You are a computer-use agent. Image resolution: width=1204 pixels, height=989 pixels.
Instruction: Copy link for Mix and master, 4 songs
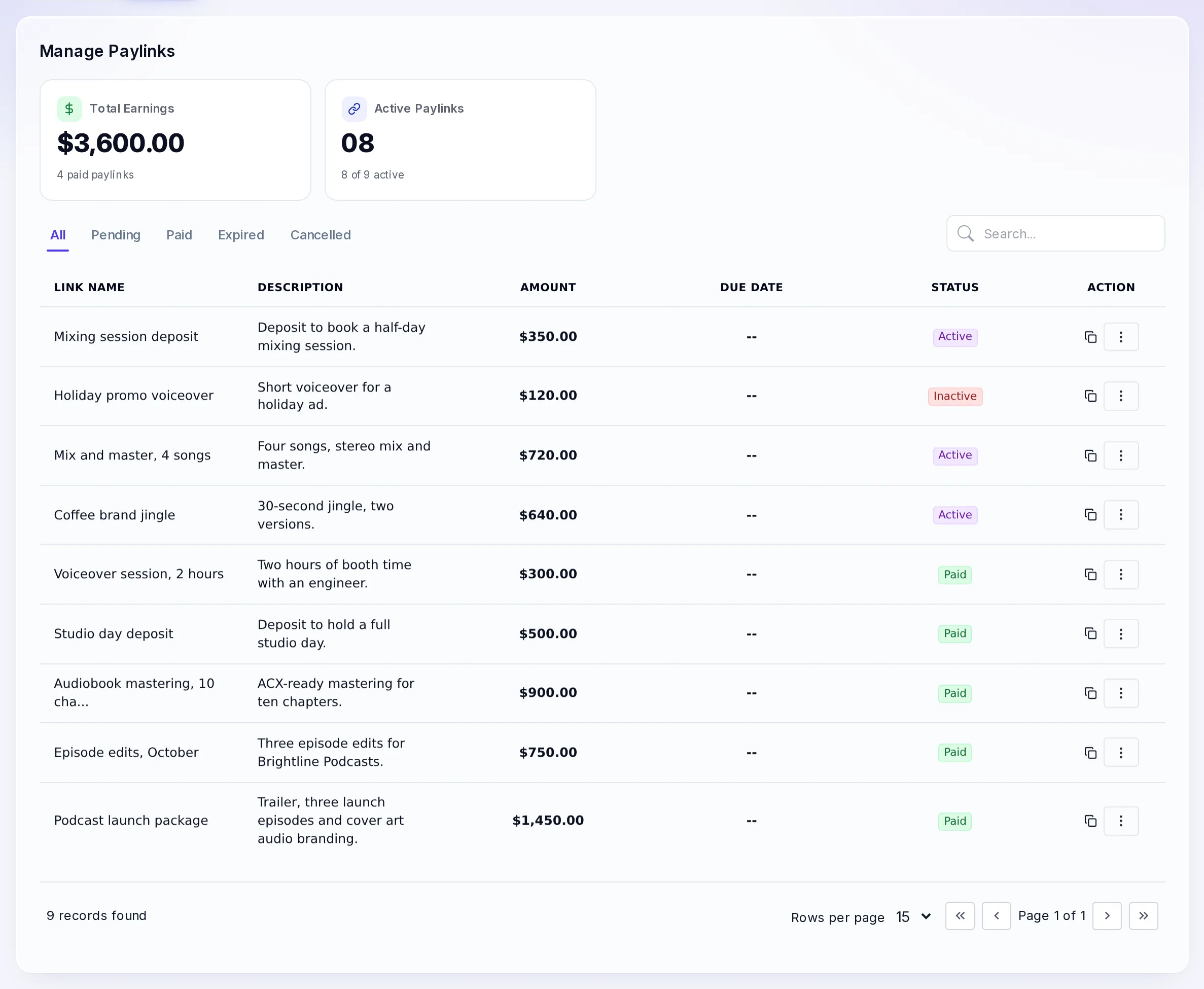click(1090, 456)
